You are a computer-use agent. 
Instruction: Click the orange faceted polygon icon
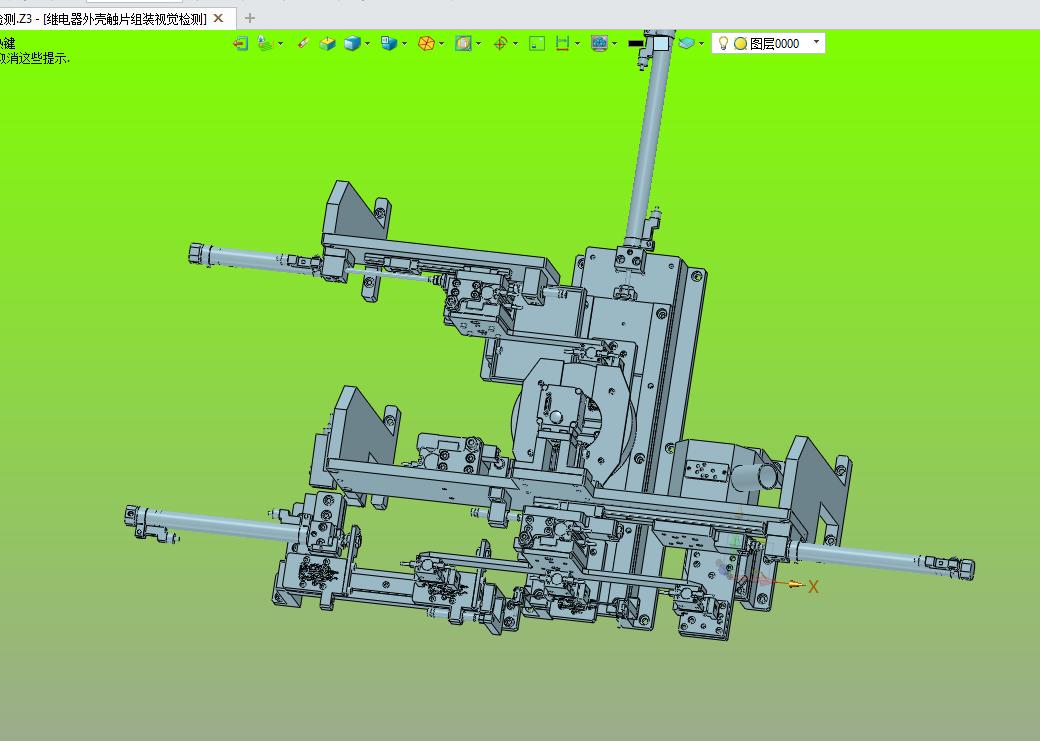(x=426, y=43)
